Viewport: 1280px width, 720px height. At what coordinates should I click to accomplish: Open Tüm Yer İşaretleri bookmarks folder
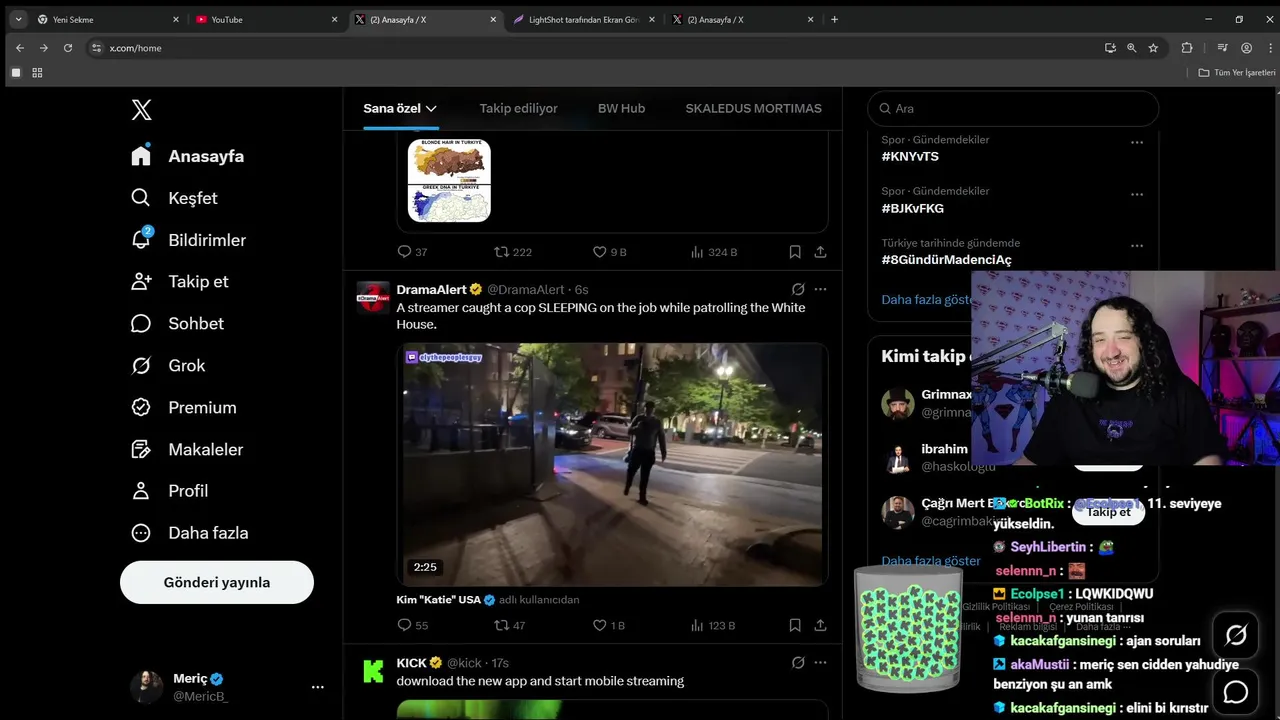1237,72
